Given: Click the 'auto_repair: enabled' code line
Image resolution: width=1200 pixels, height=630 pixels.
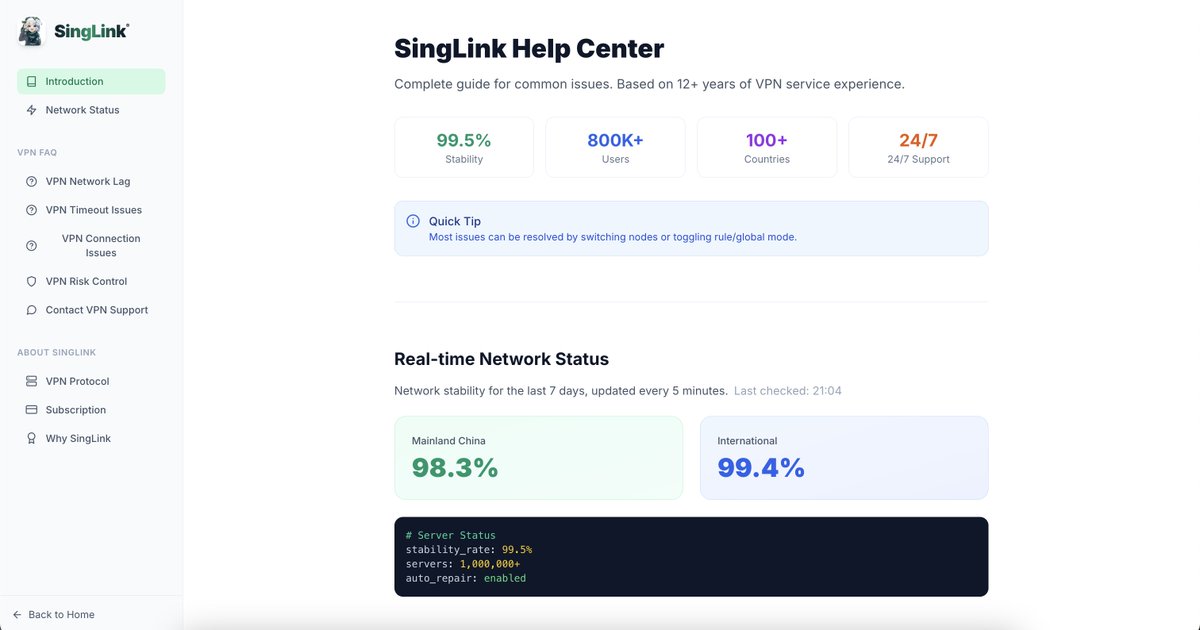Looking at the screenshot, I should tap(466, 578).
